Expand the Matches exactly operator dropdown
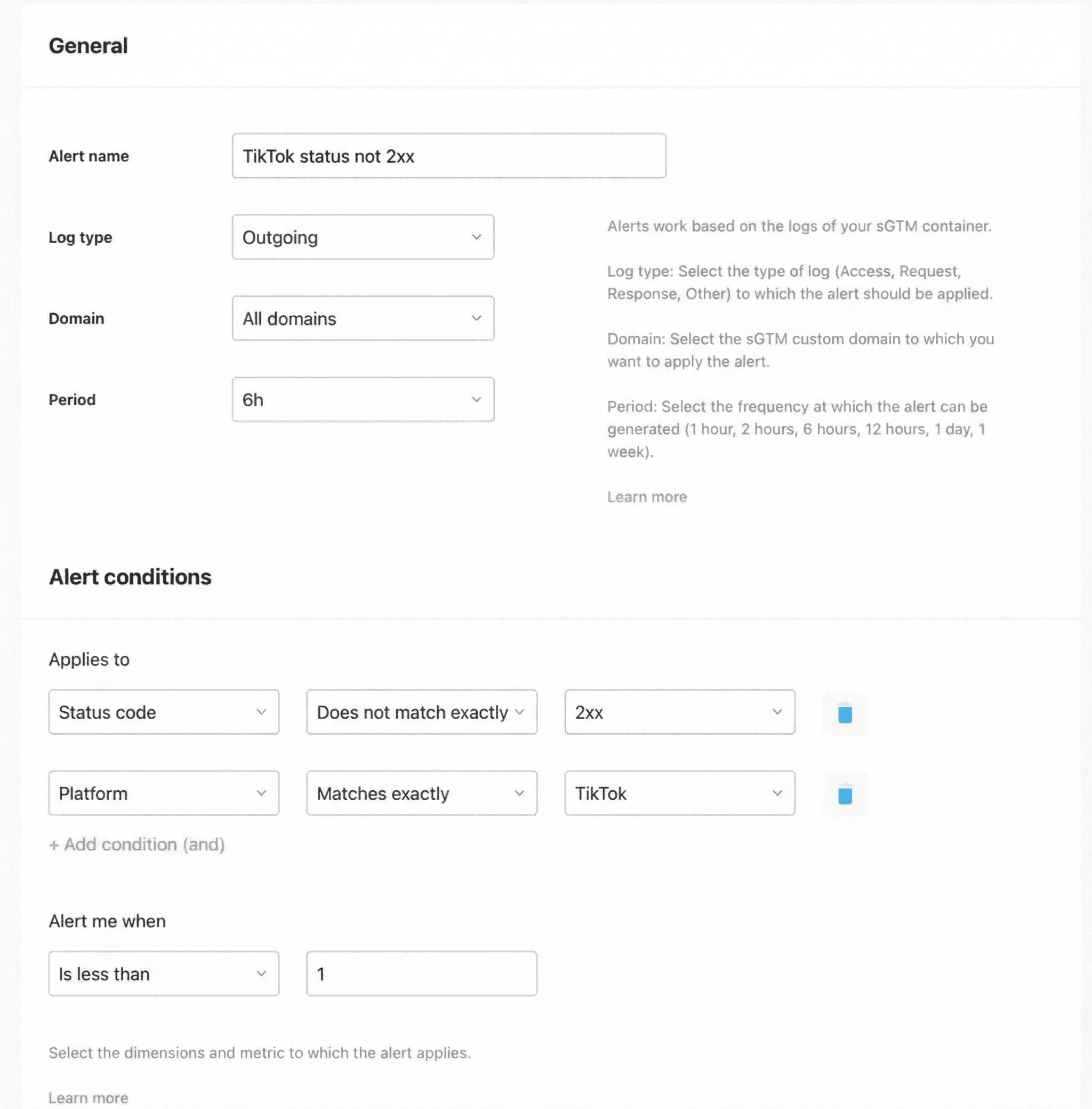Screen dimensions: 1092x1109 (421, 793)
